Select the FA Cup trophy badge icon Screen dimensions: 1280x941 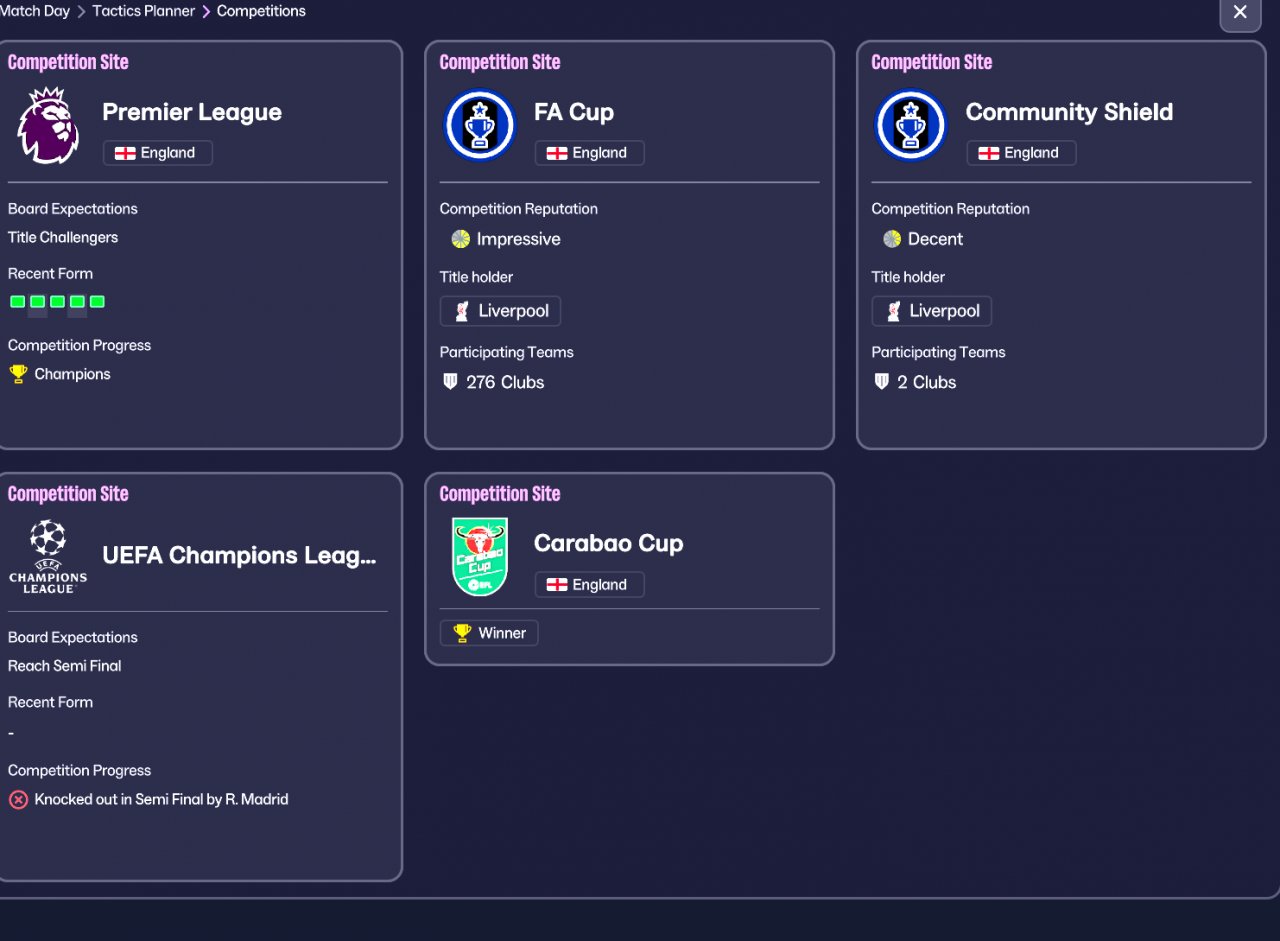point(480,126)
